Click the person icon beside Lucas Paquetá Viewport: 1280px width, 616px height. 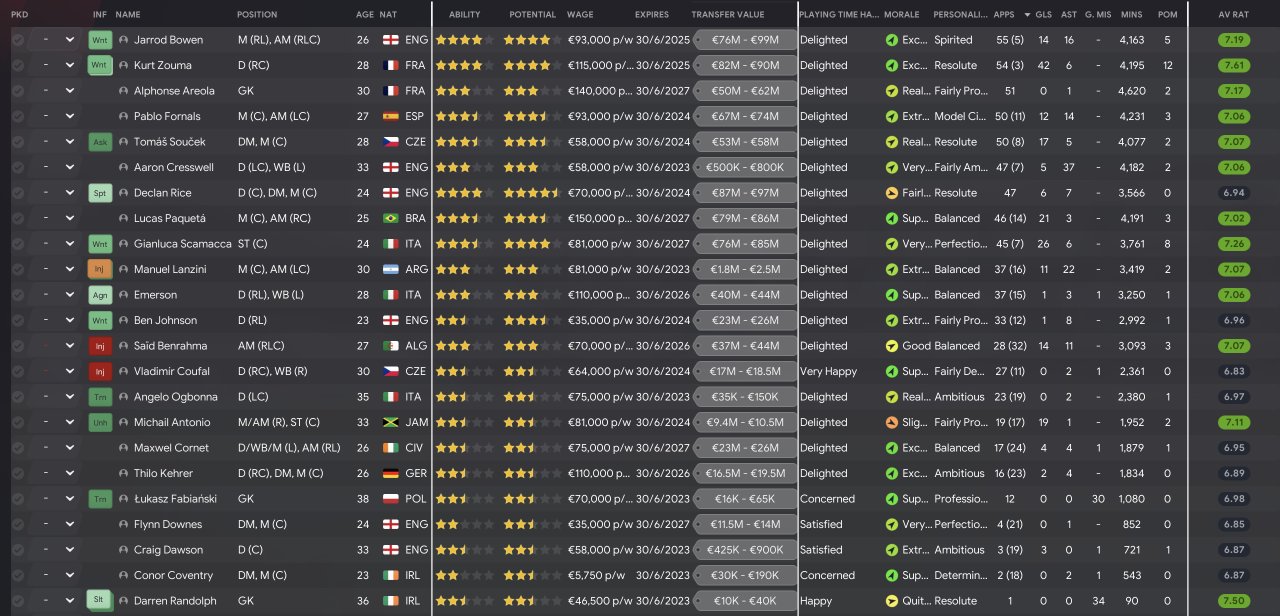[x=124, y=218]
